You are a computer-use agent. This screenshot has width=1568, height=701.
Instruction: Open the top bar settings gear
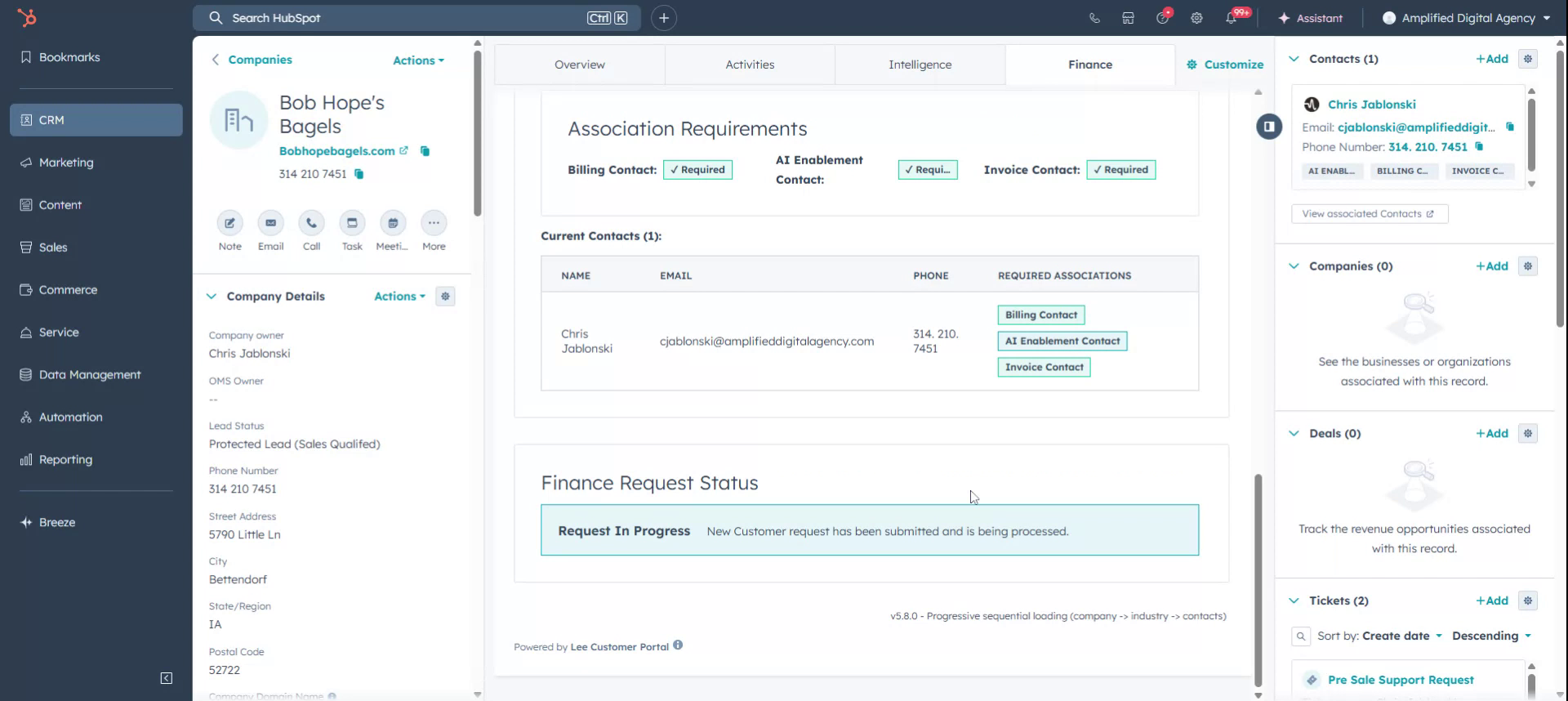1196,18
